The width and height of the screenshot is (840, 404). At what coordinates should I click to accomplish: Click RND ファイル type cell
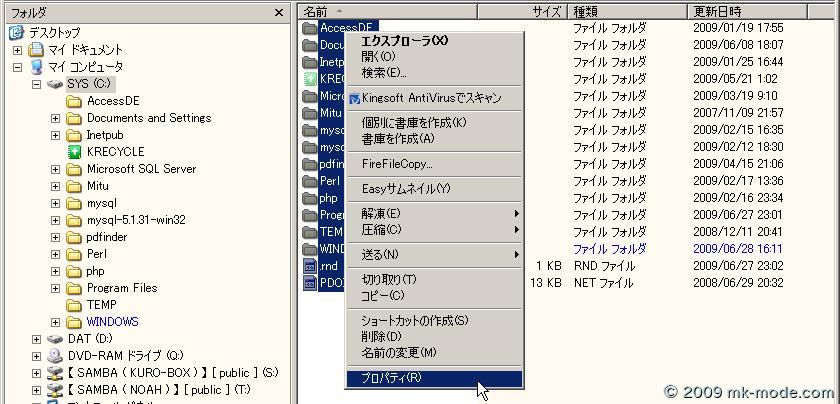coord(604,266)
